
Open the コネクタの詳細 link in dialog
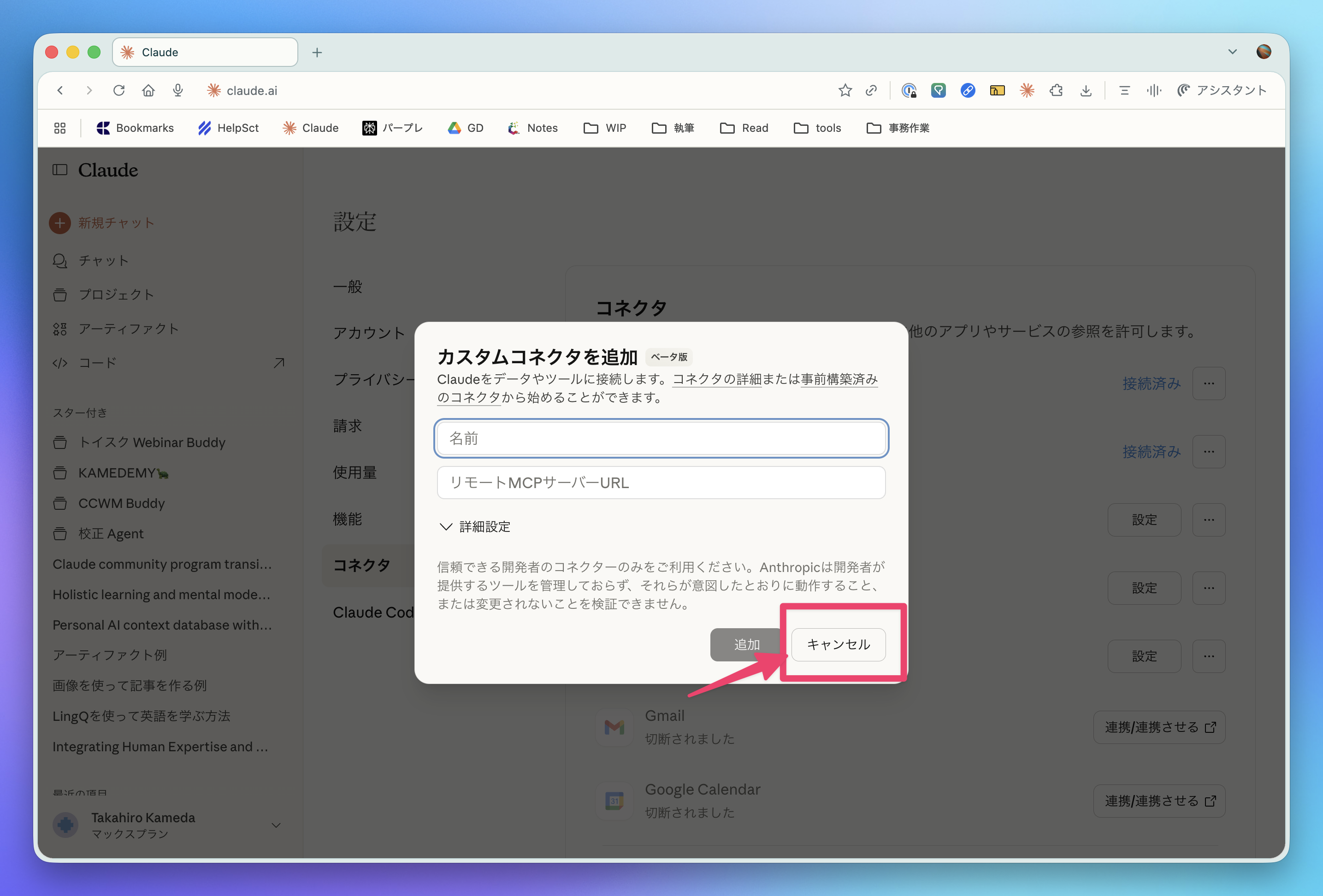pyautogui.click(x=716, y=379)
